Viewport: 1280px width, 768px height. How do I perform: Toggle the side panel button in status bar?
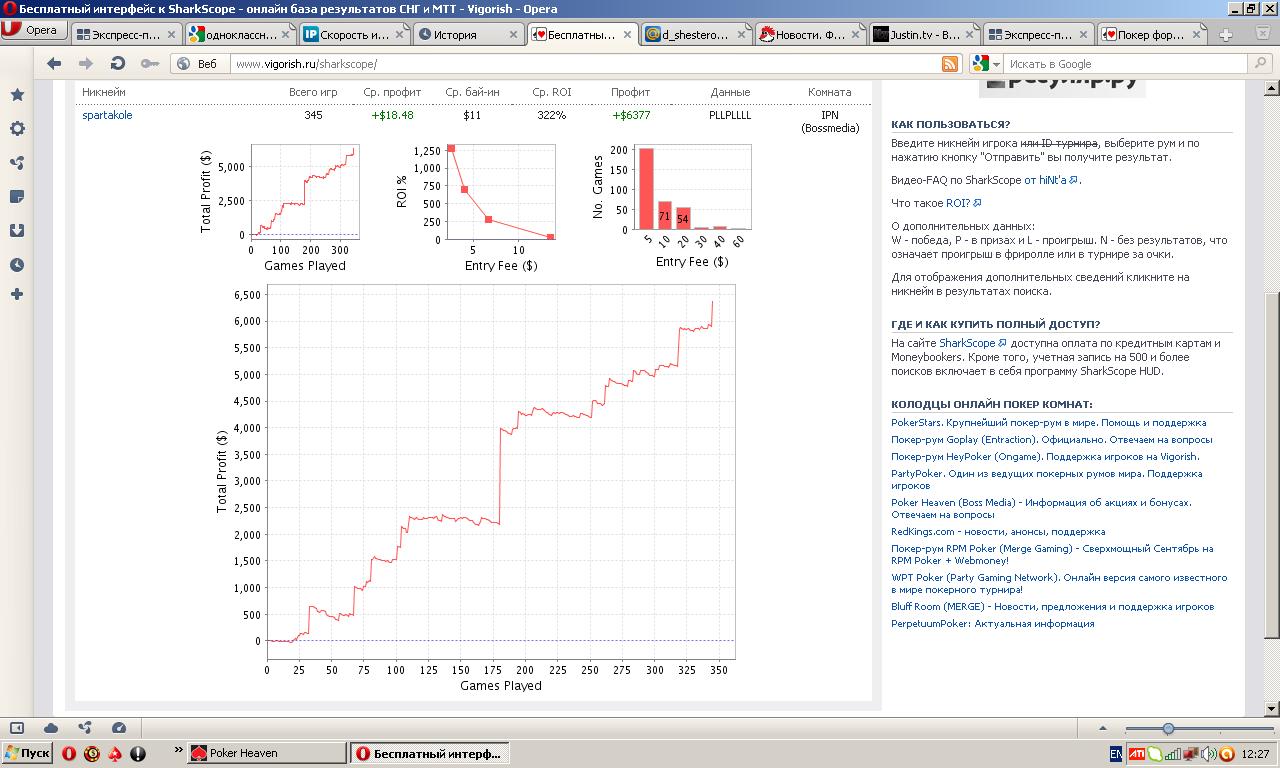point(17,728)
